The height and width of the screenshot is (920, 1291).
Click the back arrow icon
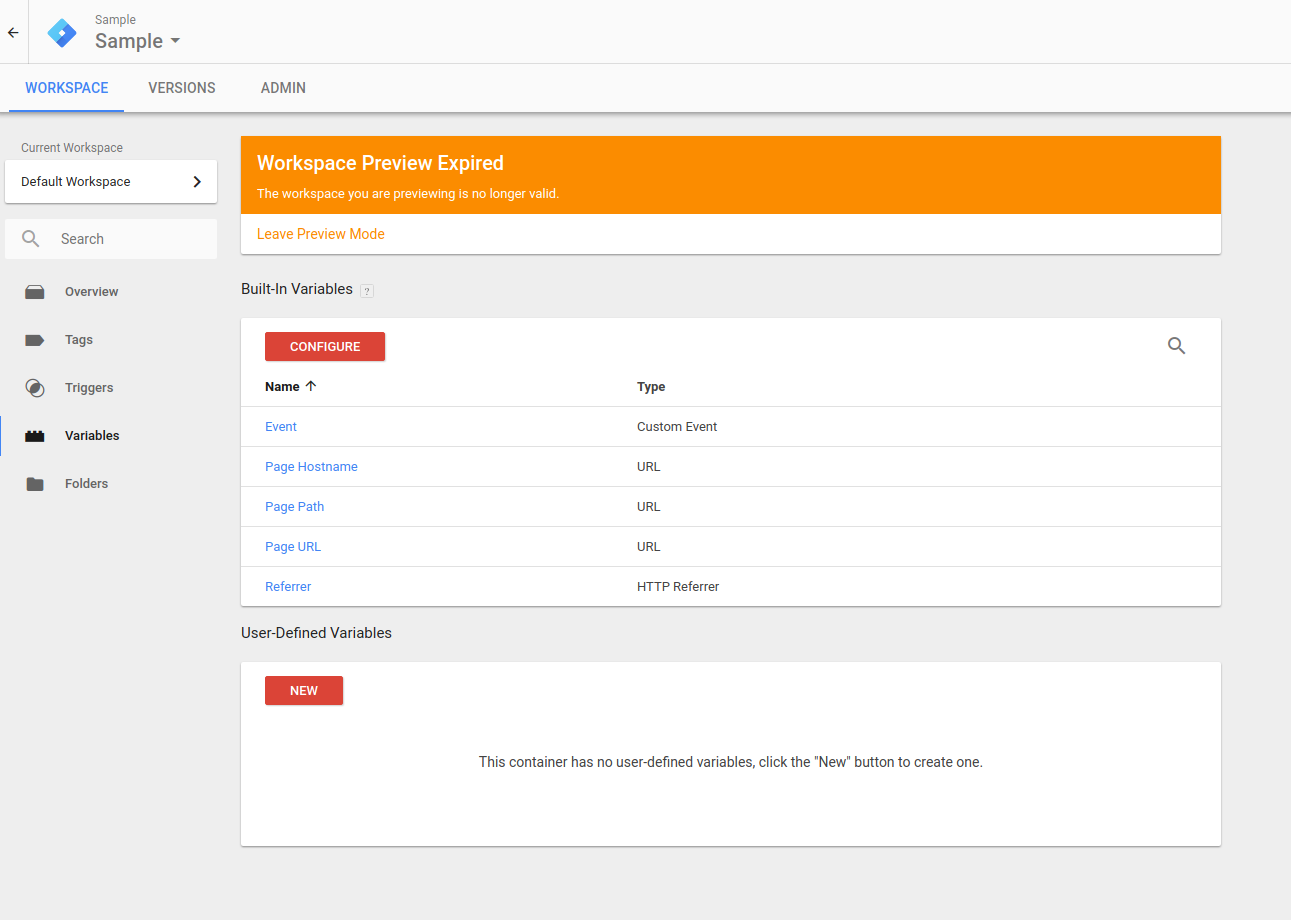click(x=13, y=32)
